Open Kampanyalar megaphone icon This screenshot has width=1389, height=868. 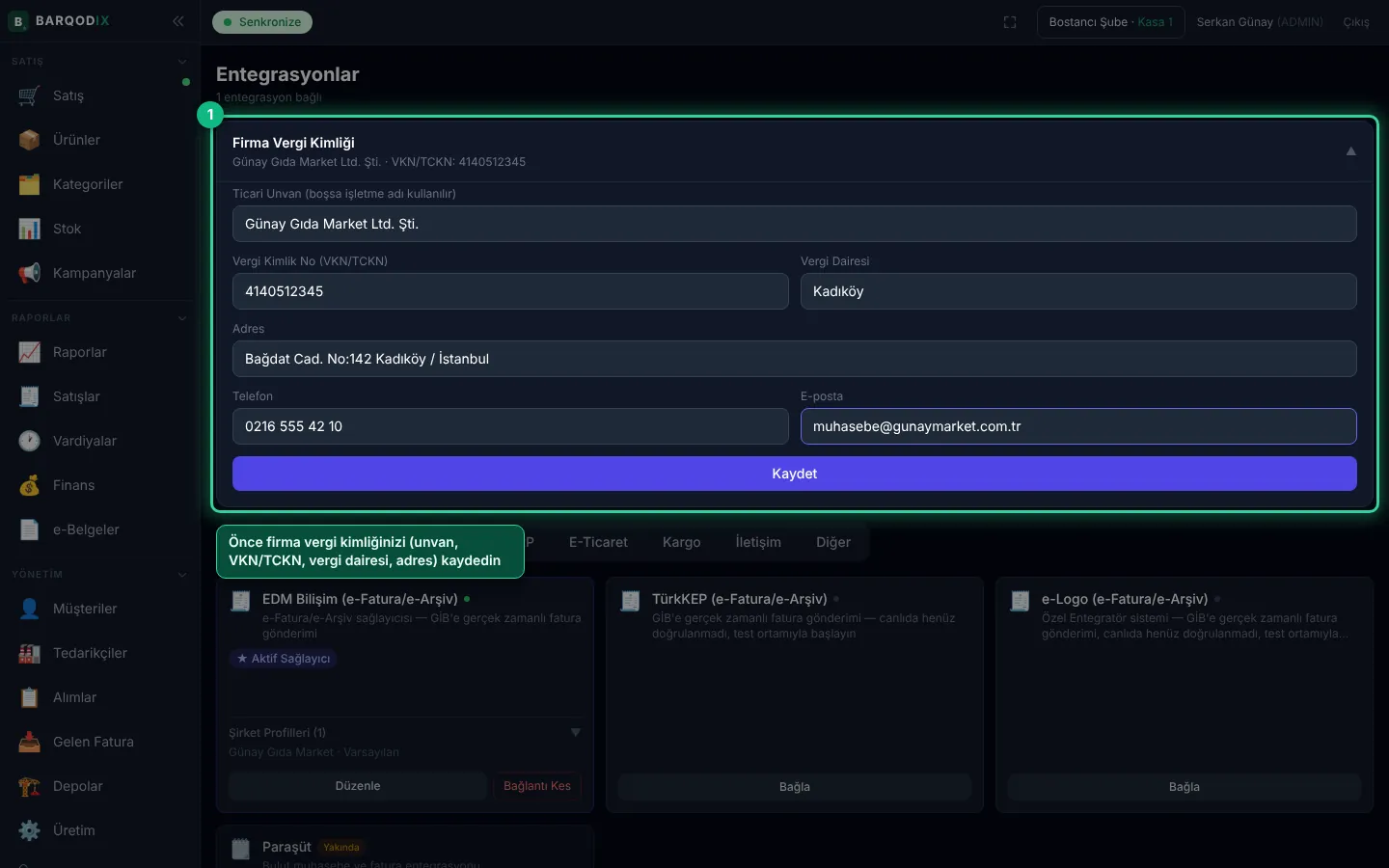point(30,273)
